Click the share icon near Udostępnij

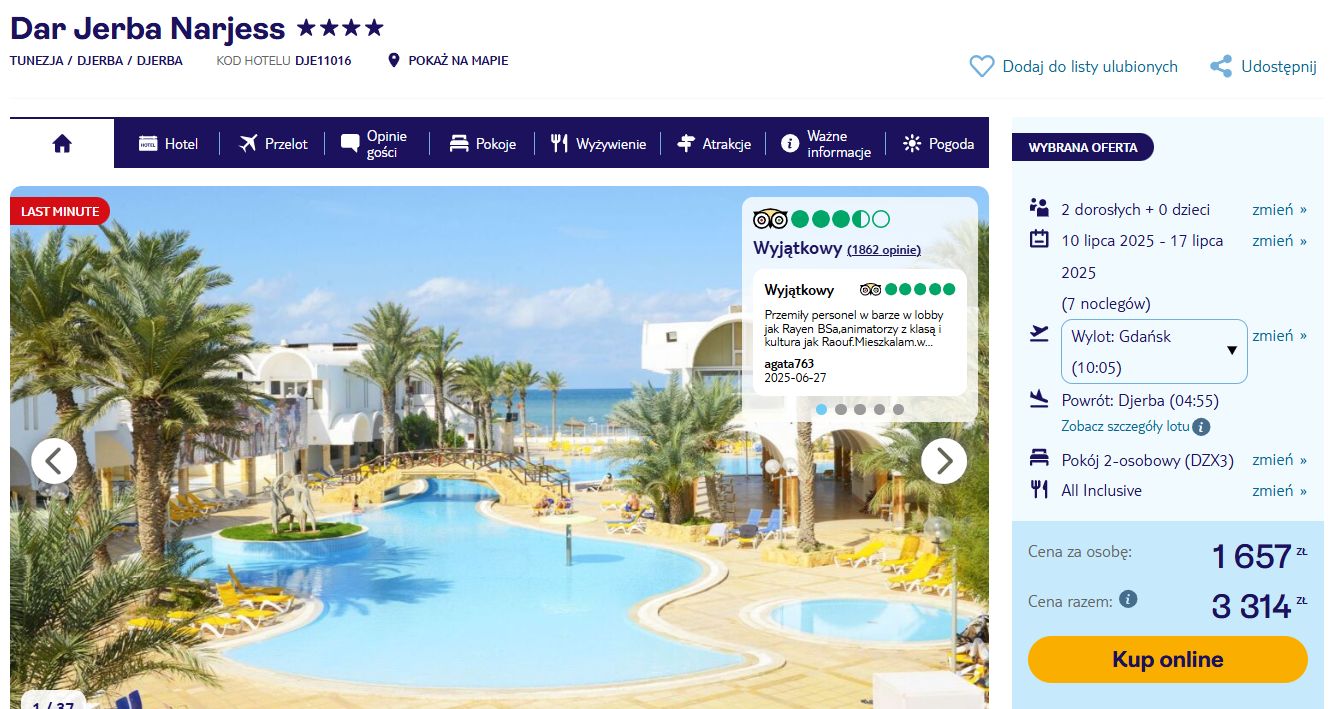[x=1220, y=67]
